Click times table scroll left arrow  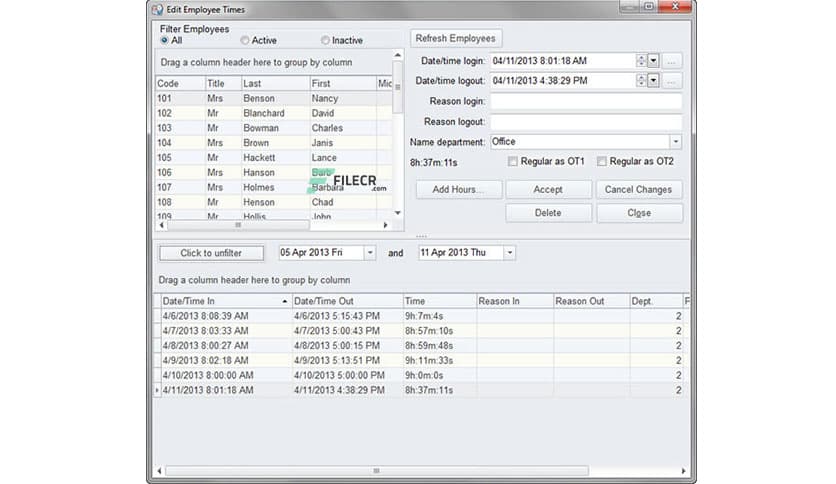click(159, 471)
